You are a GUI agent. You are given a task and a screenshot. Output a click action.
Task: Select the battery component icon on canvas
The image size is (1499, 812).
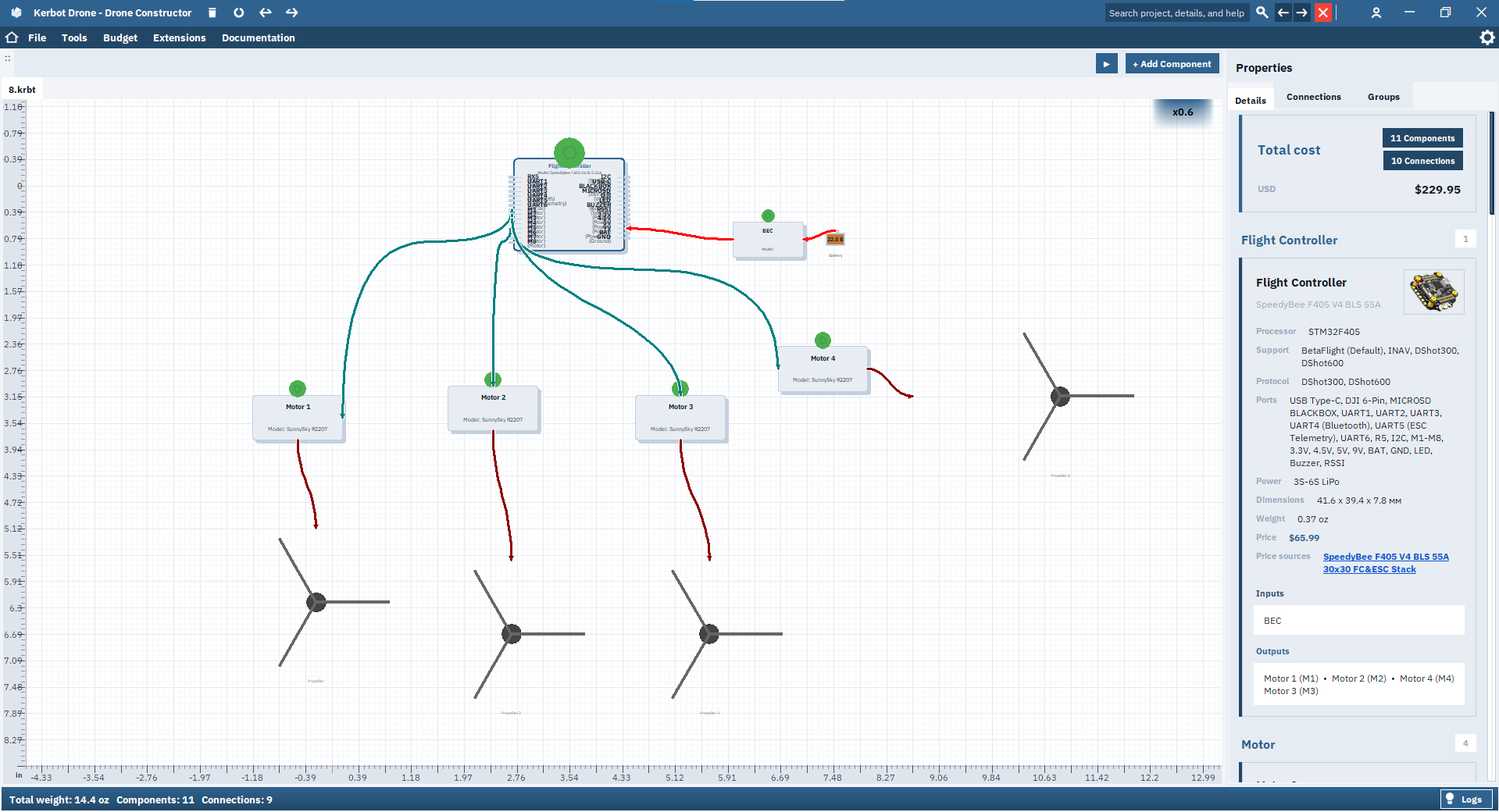click(x=835, y=240)
